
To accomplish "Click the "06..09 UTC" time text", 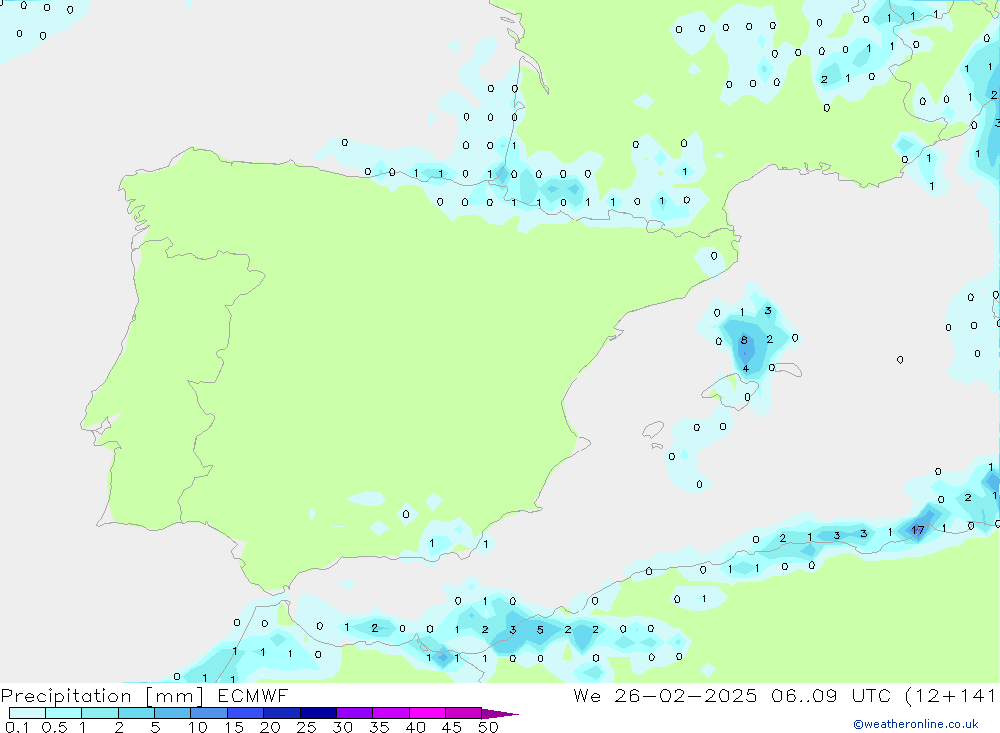I will (830, 695).
